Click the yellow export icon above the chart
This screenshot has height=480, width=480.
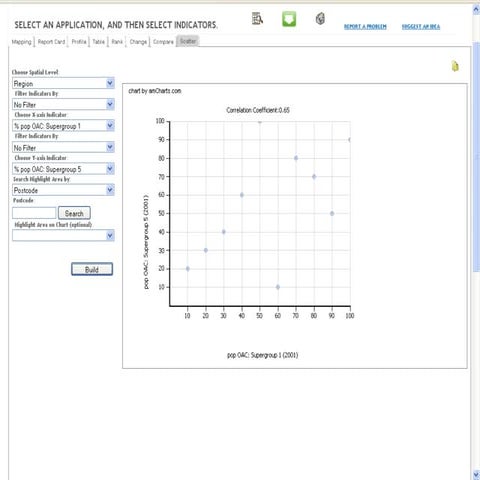(x=455, y=66)
